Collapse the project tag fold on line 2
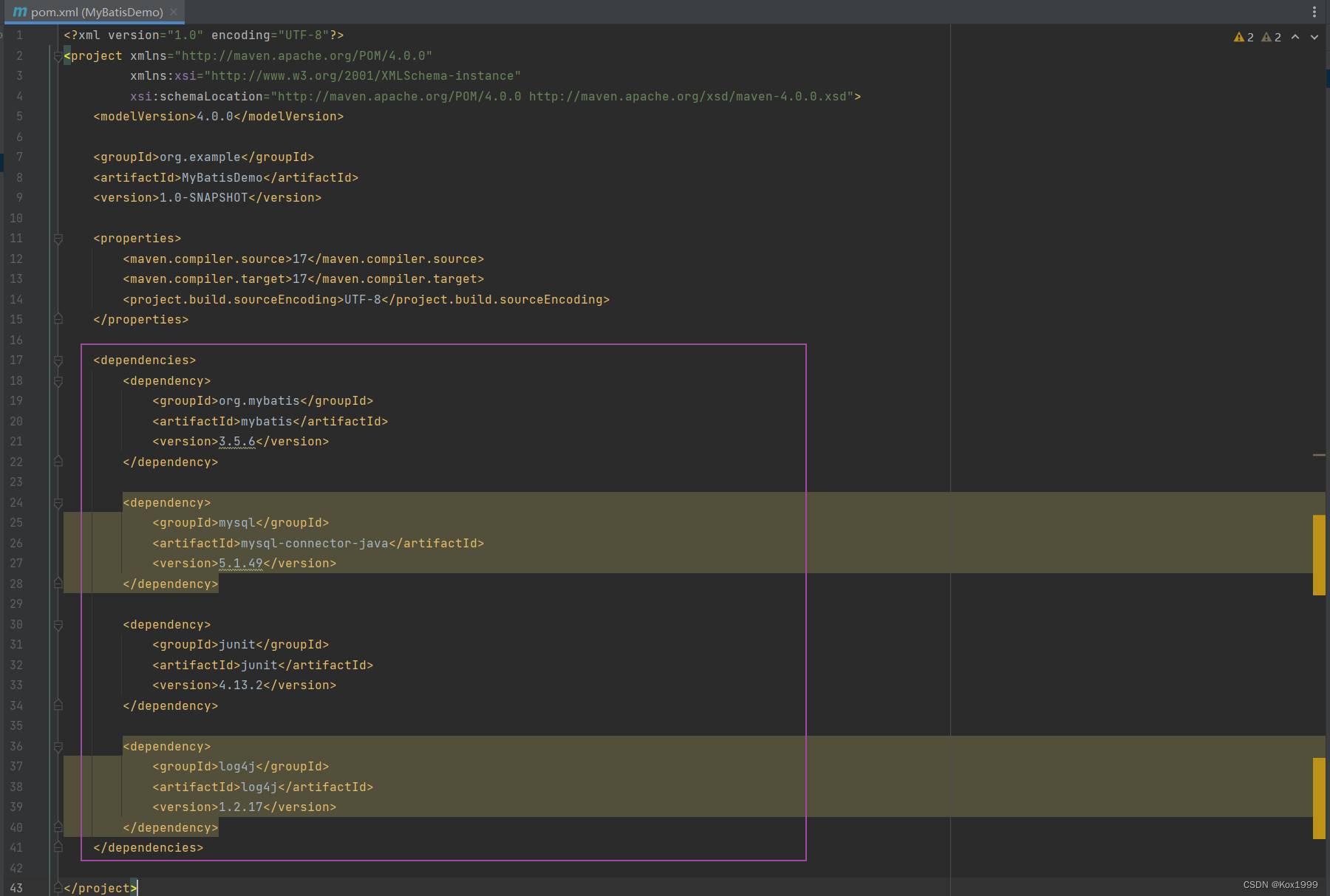 pos(58,56)
